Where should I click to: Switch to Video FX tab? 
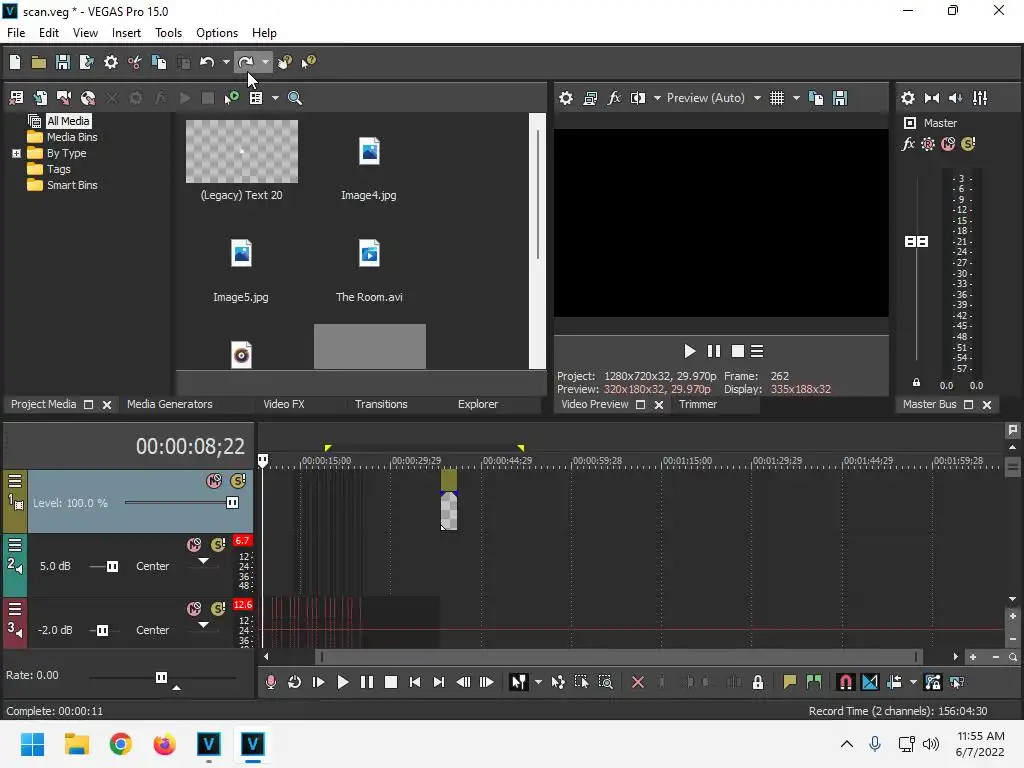[x=284, y=404]
